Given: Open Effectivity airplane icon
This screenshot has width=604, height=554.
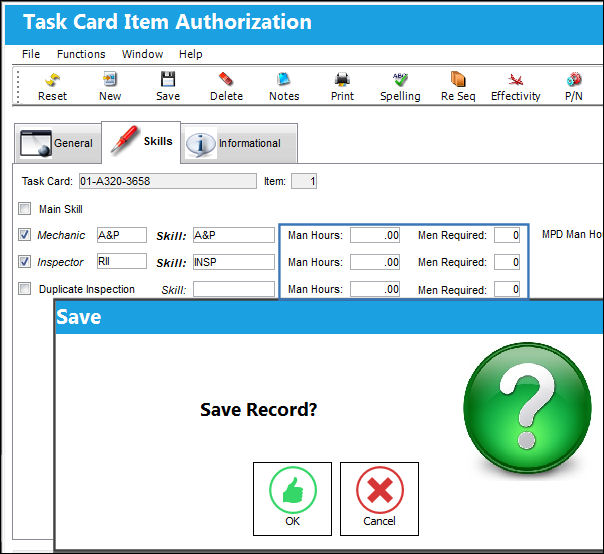Looking at the screenshot, I should [x=515, y=87].
